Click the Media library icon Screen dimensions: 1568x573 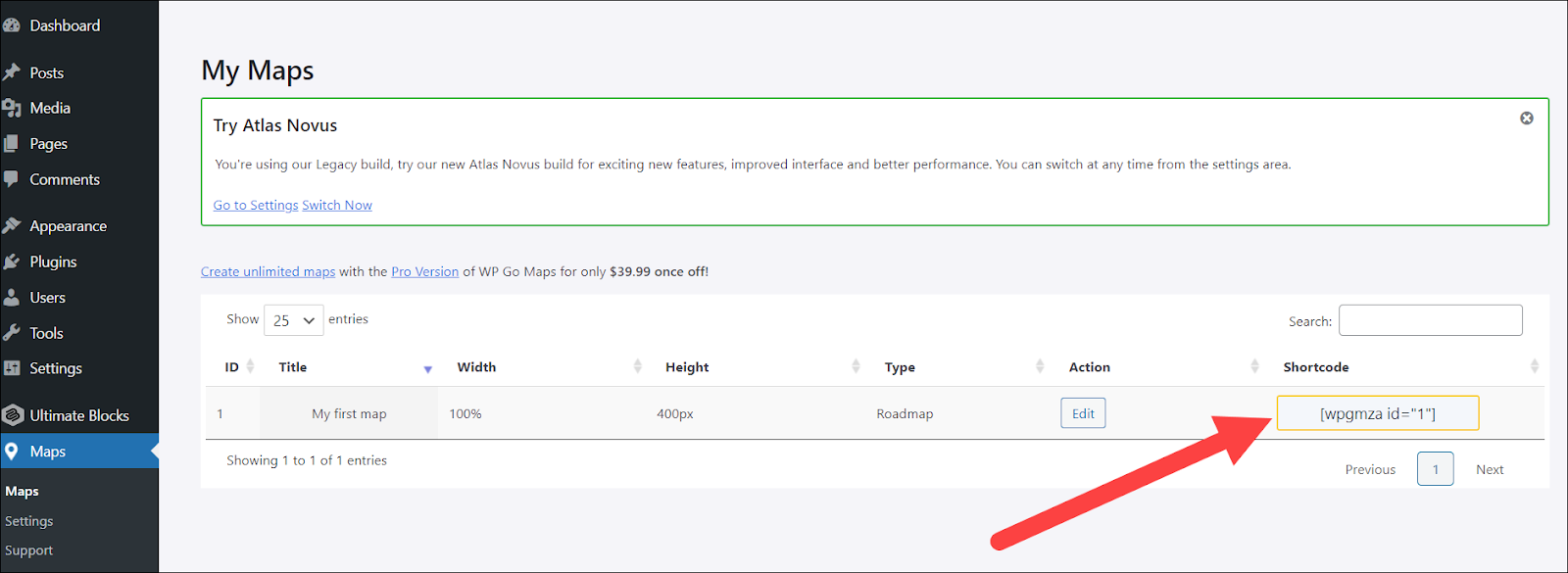click(x=12, y=108)
